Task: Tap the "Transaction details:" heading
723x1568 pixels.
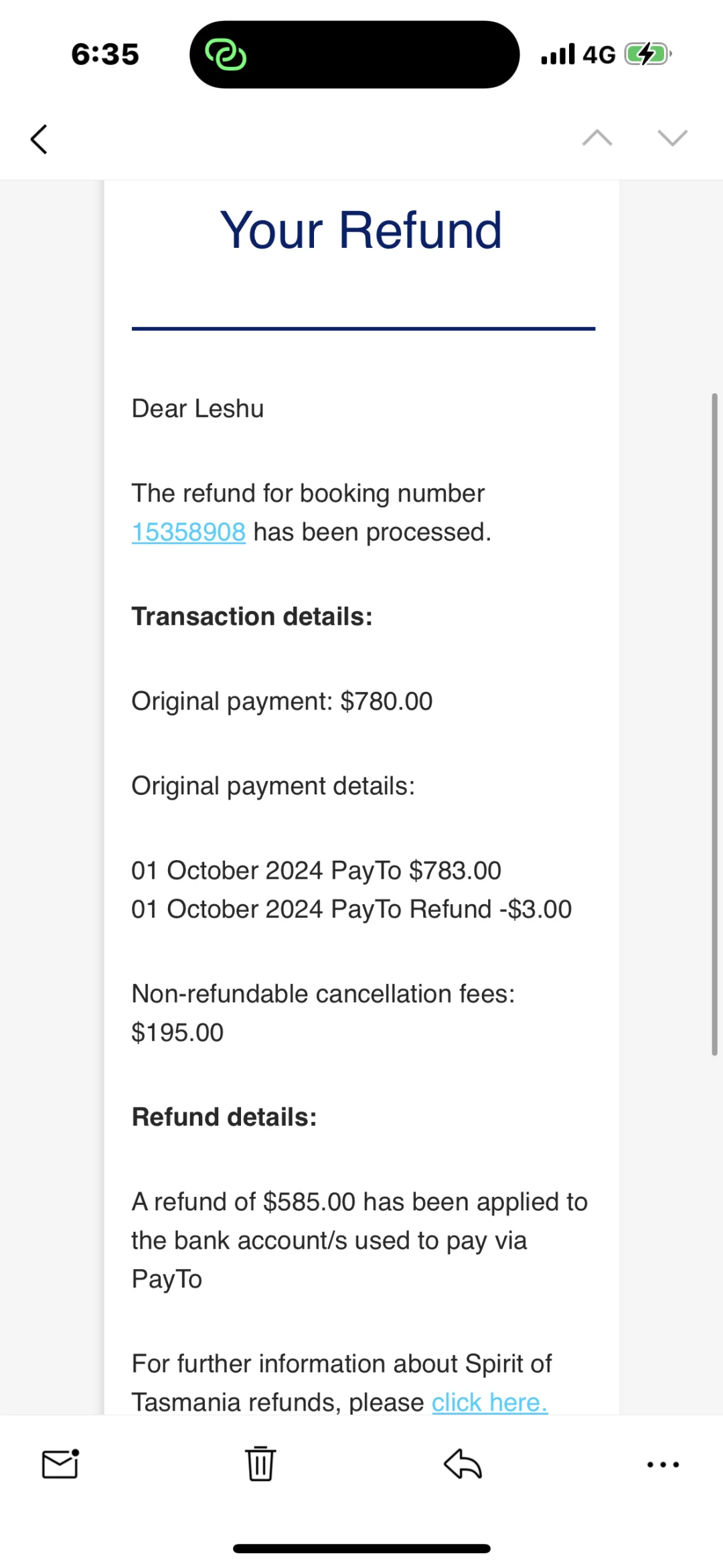Action: pos(252,617)
